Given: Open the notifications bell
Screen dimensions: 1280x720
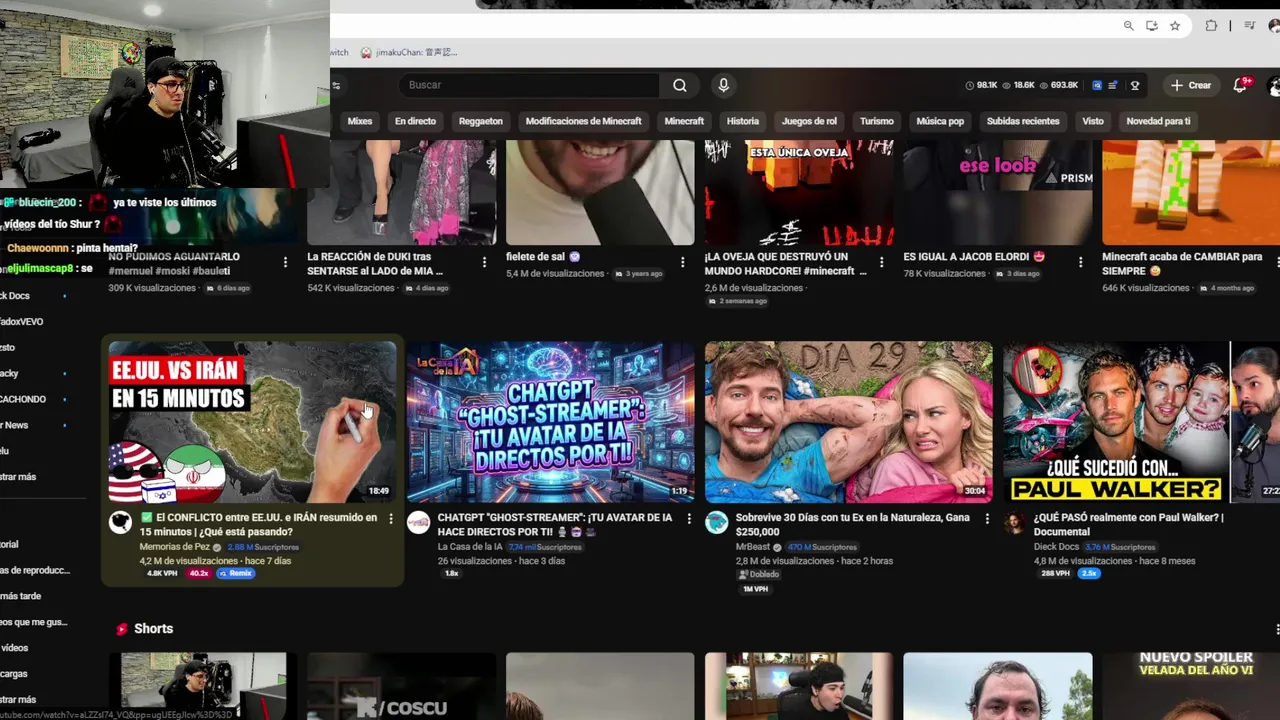Looking at the screenshot, I should [x=1240, y=85].
